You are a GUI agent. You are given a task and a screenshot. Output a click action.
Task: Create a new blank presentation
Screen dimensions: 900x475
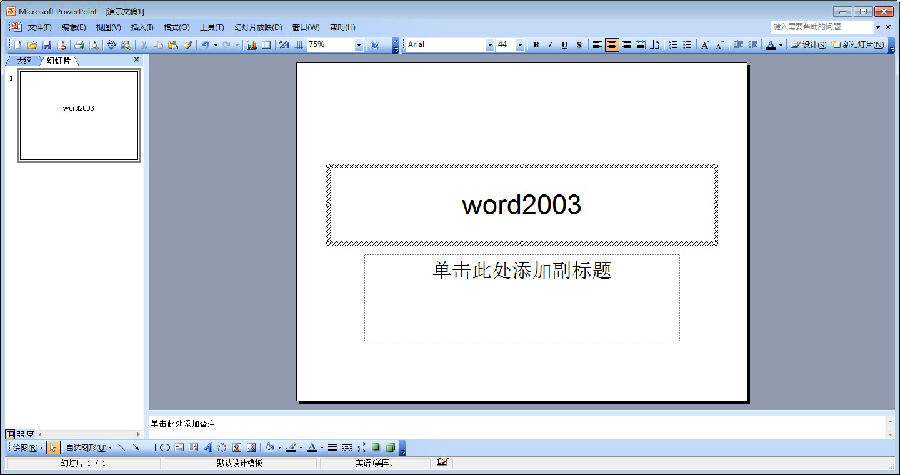click(18, 45)
